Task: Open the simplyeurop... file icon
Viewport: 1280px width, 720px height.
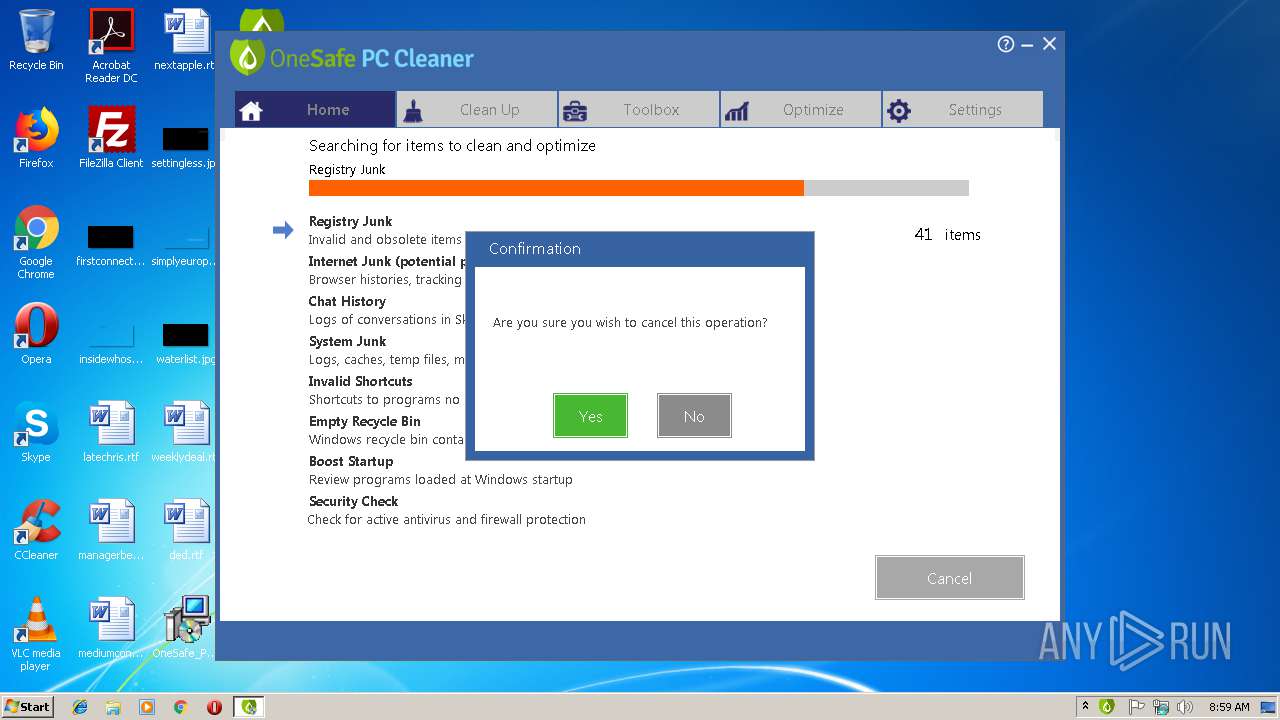Action: coord(186,244)
